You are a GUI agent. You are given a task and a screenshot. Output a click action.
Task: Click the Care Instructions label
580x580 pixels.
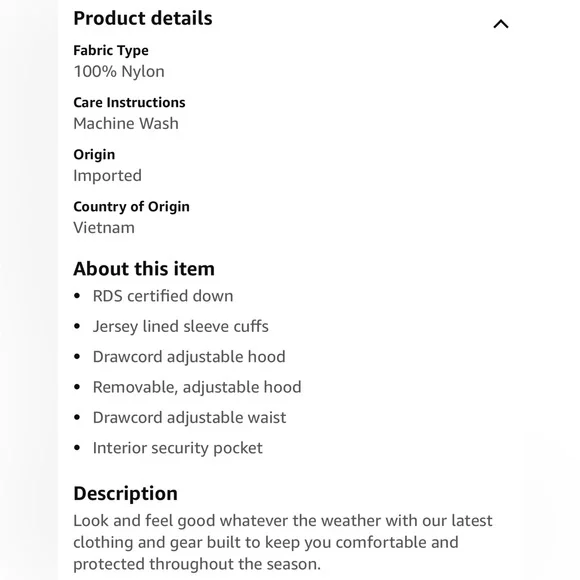(x=129, y=102)
